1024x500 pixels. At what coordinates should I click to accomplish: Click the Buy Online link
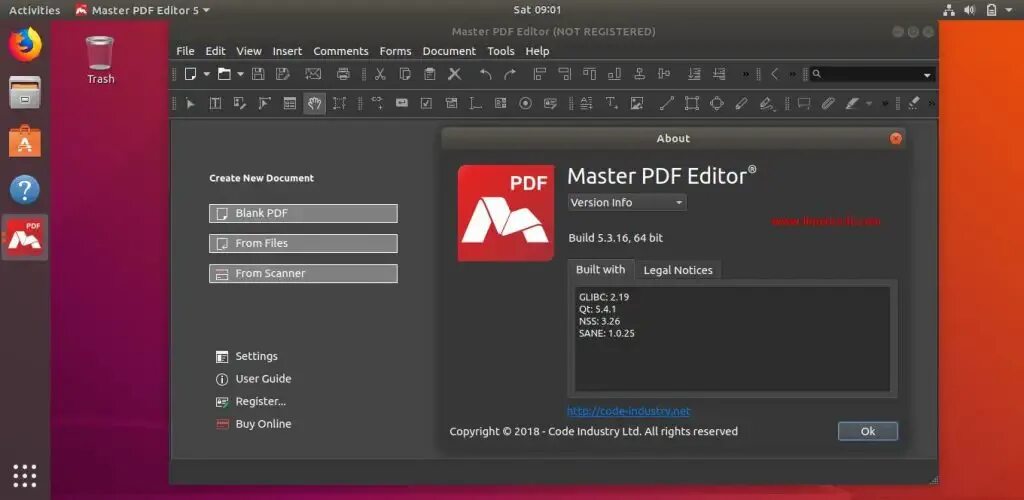[253, 424]
